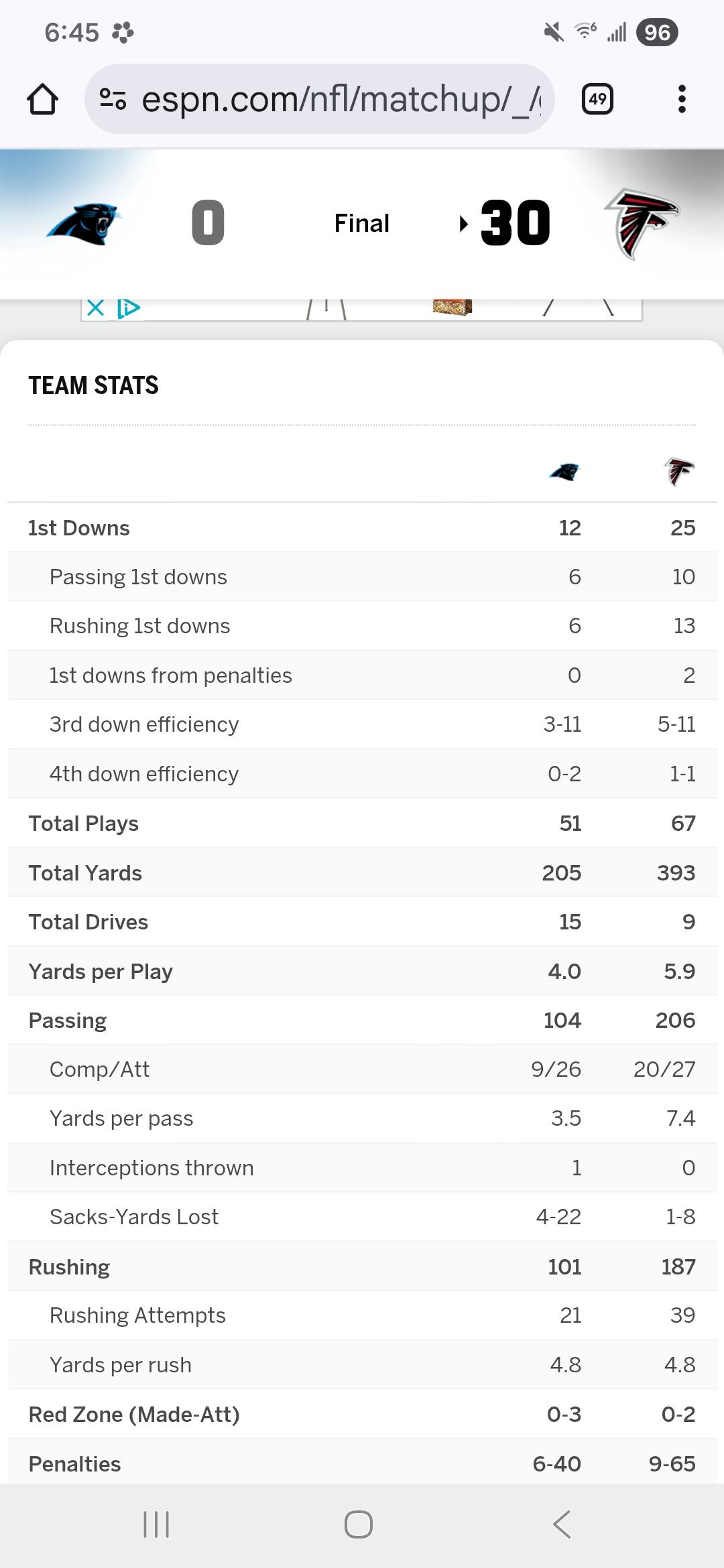Tap the AdChoices info icon
Viewport: 724px width, 1568px height.
[x=128, y=308]
